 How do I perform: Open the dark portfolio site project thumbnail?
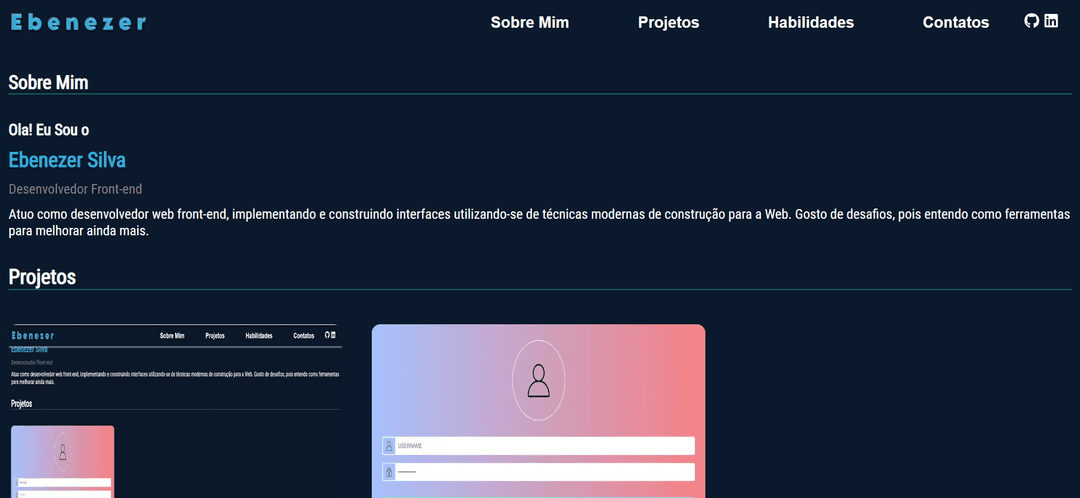tap(176, 410)
